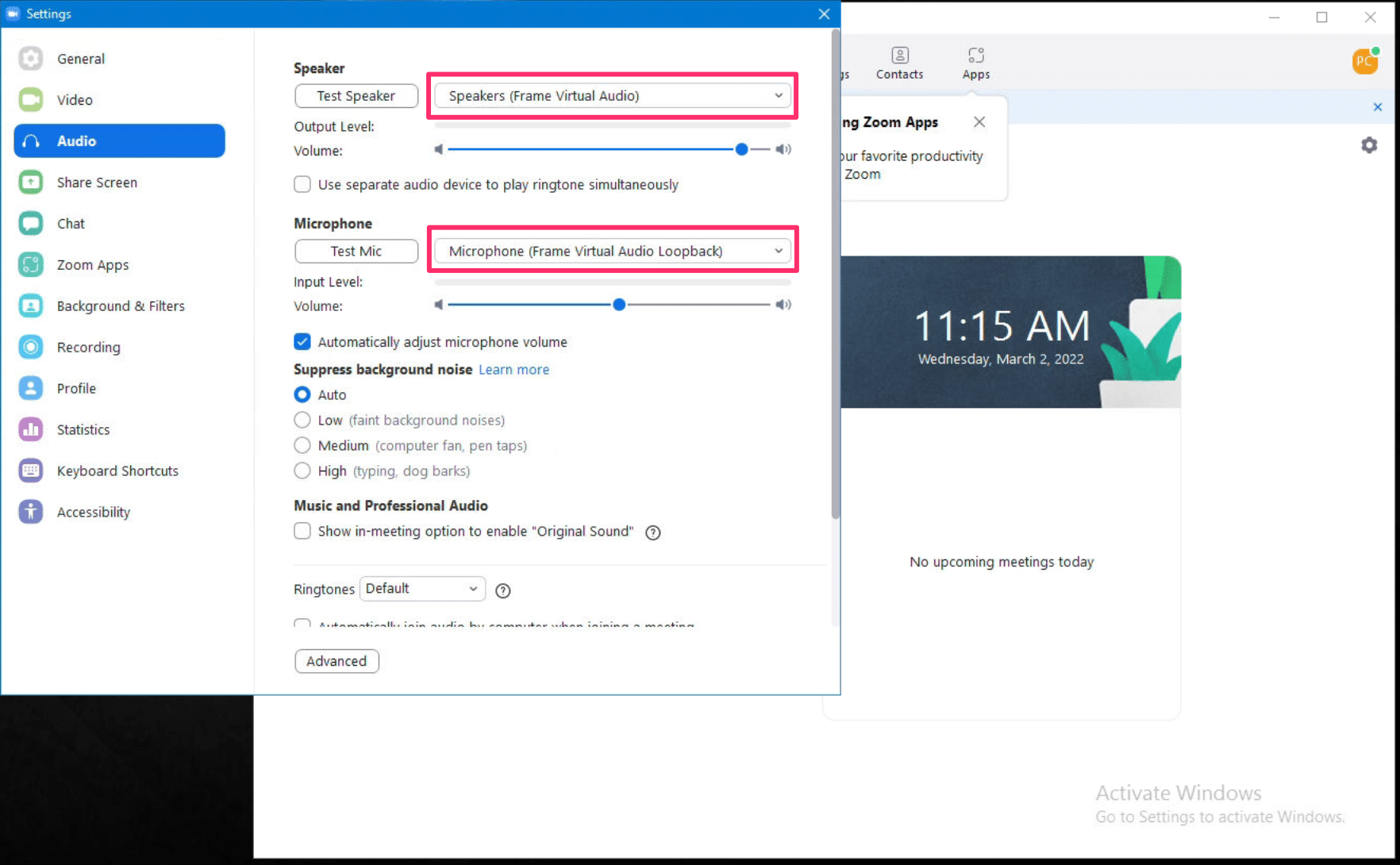The height and width of the screenshot is (865, 1400).
Task: Open the Ringtones Default dropdown
Action: (422, 589)
